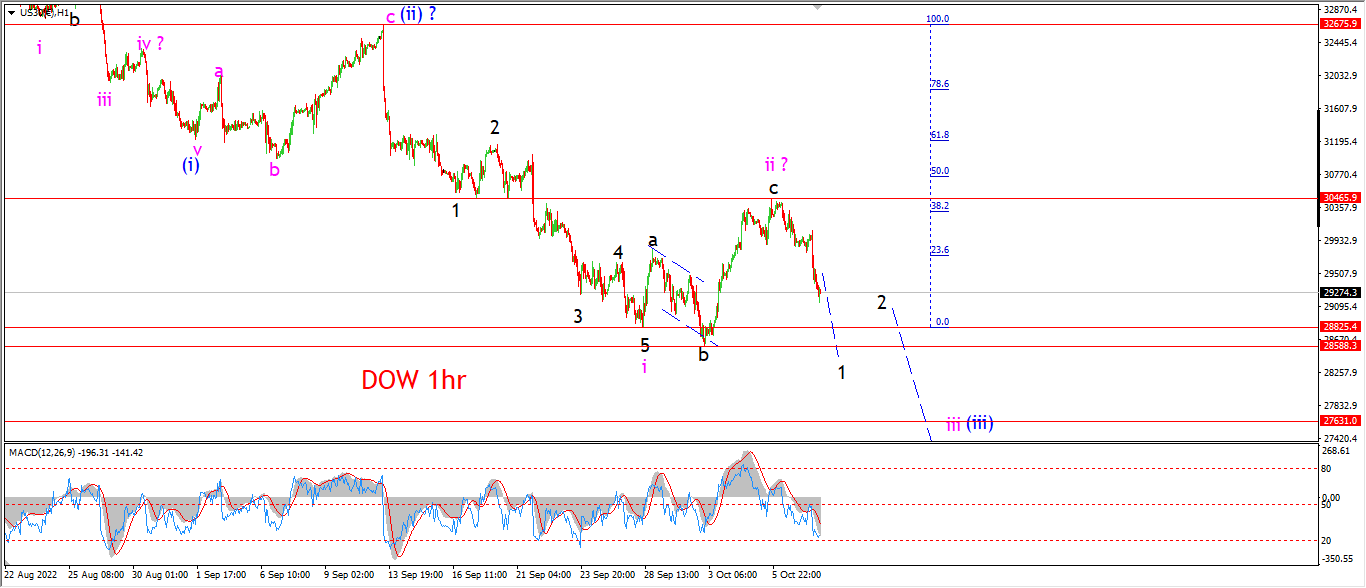Select the Fibonacci 100.0 level label

click(937, 19)
